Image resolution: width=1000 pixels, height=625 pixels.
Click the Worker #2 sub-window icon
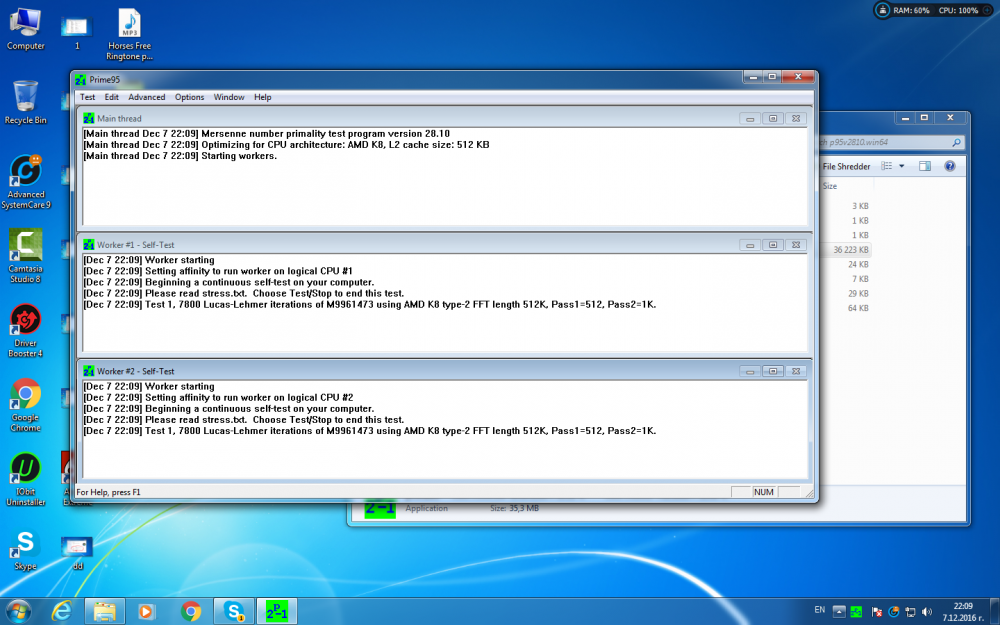tap(89, 371)
